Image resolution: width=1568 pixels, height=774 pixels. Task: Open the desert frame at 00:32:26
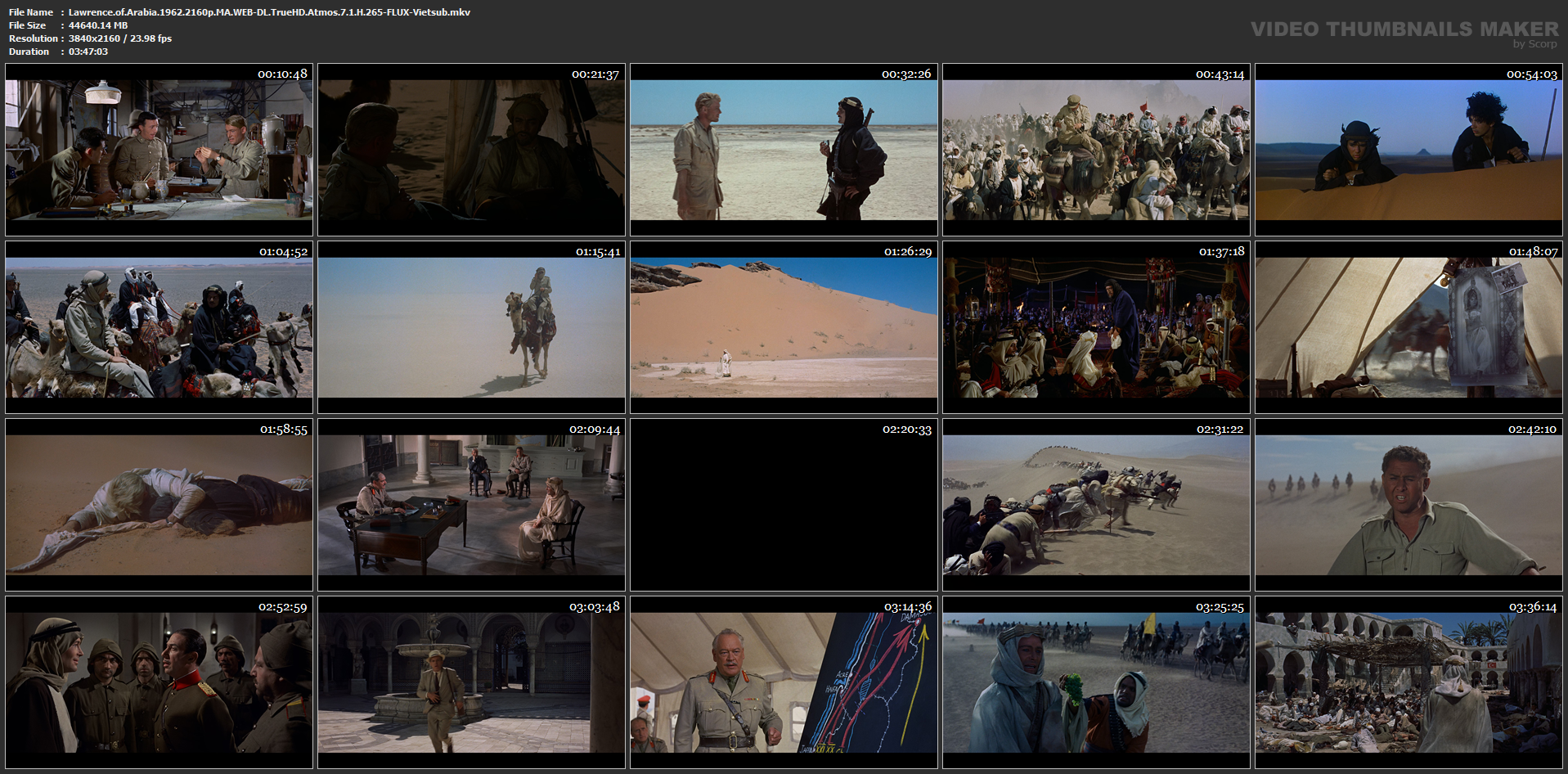click(784, 150)
